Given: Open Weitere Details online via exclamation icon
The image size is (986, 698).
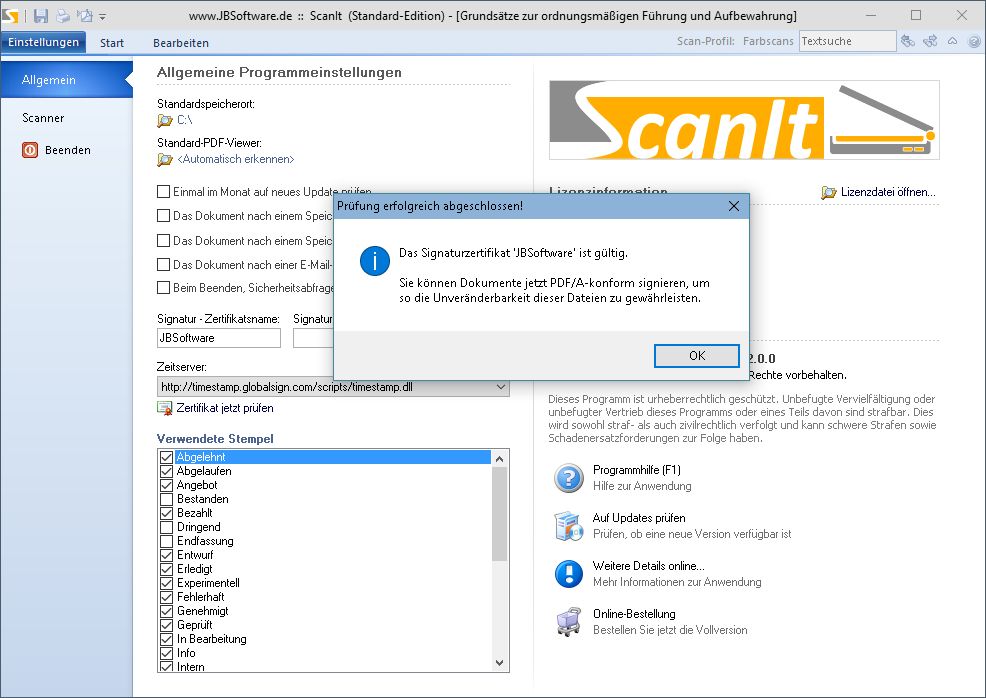Looking at the screenshot, I should [x=568, y=574].
